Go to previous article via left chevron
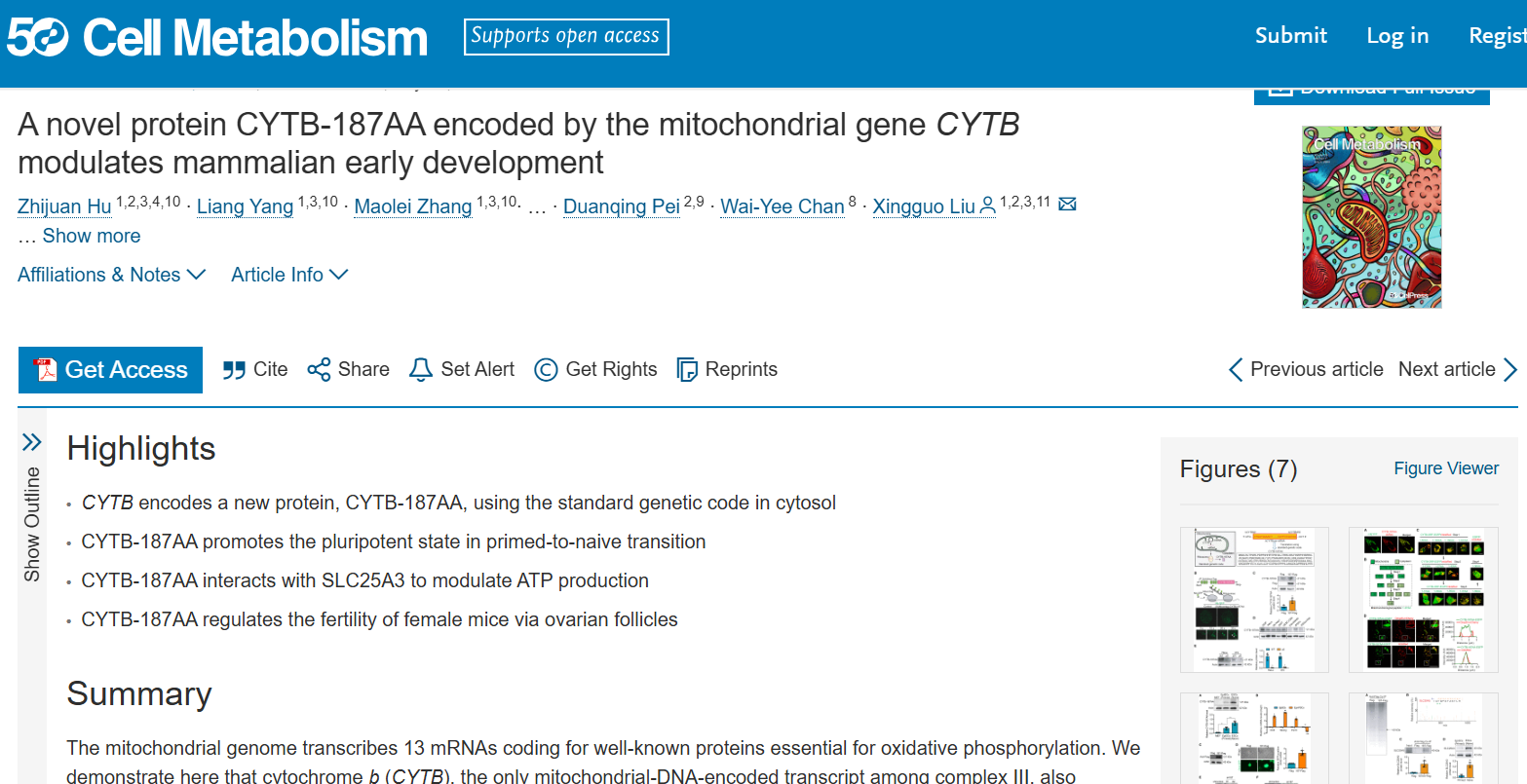The height and width of the screenshot is (784, 1527). pos(1236,370)
